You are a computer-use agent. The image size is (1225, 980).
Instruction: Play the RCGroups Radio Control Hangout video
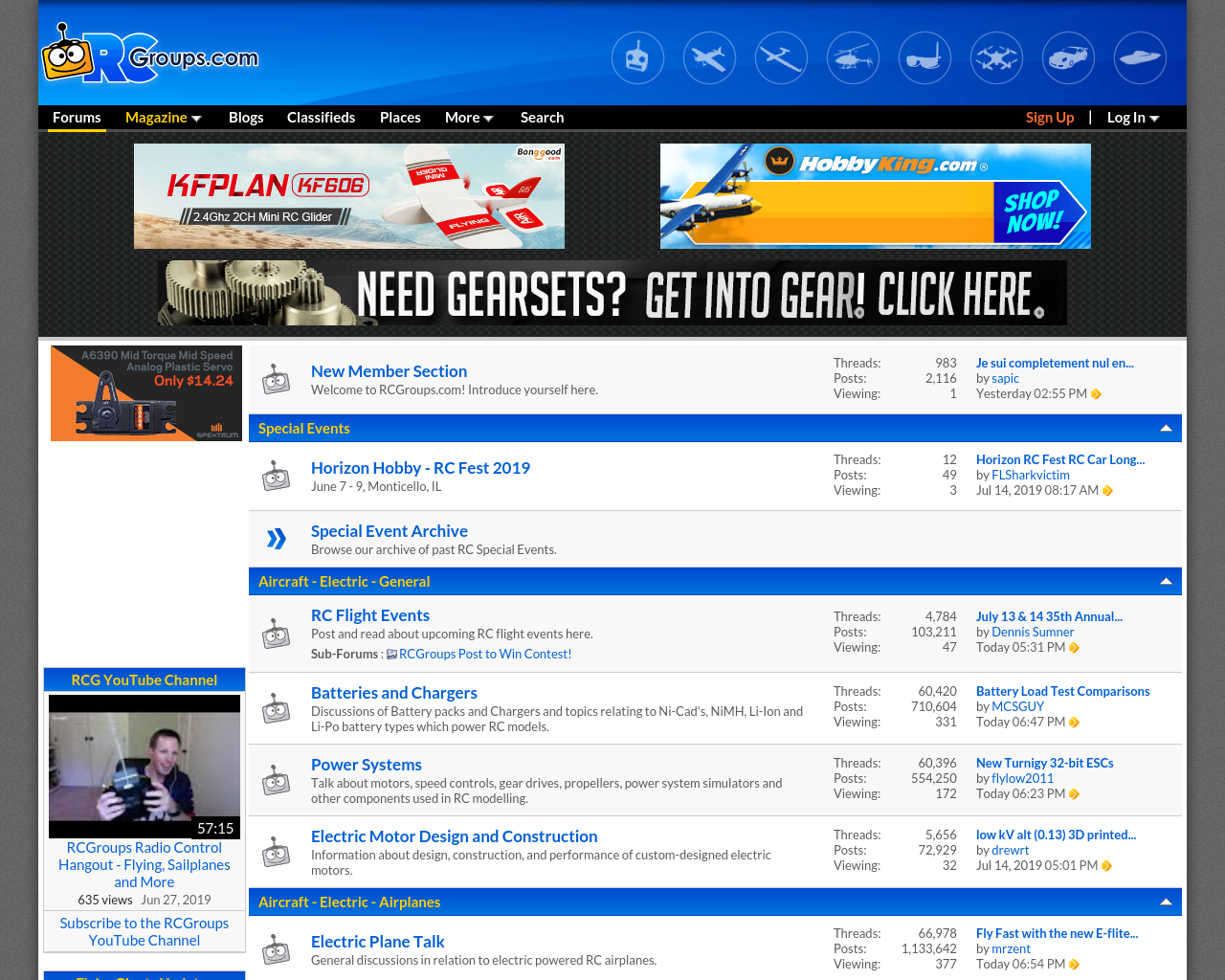pyautogui.click(x=145, y=766)
